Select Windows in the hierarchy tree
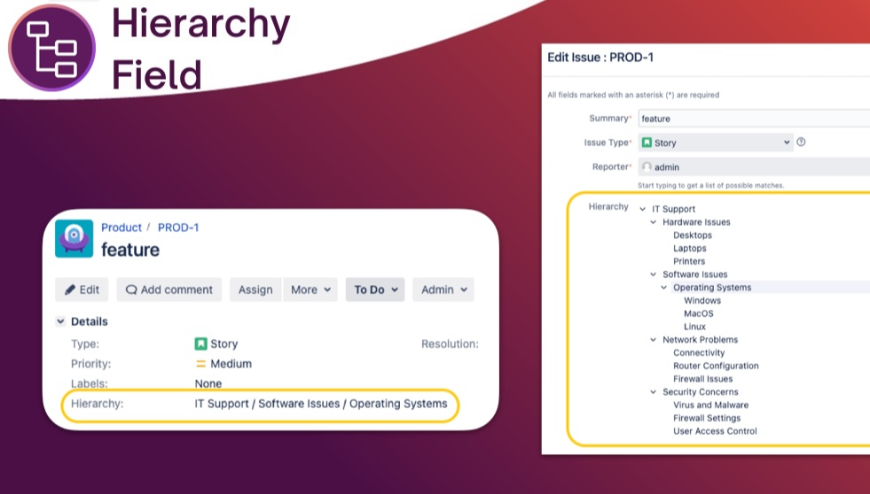The width and height of the screenshot is (870, 494). point(702,300)
